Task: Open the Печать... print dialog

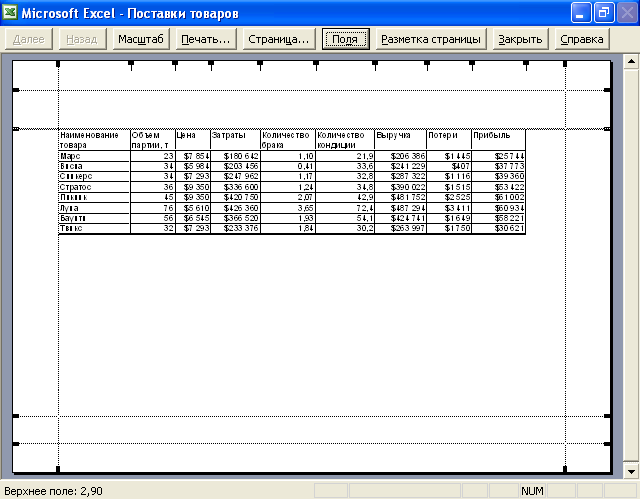Action: pos(206,39)
